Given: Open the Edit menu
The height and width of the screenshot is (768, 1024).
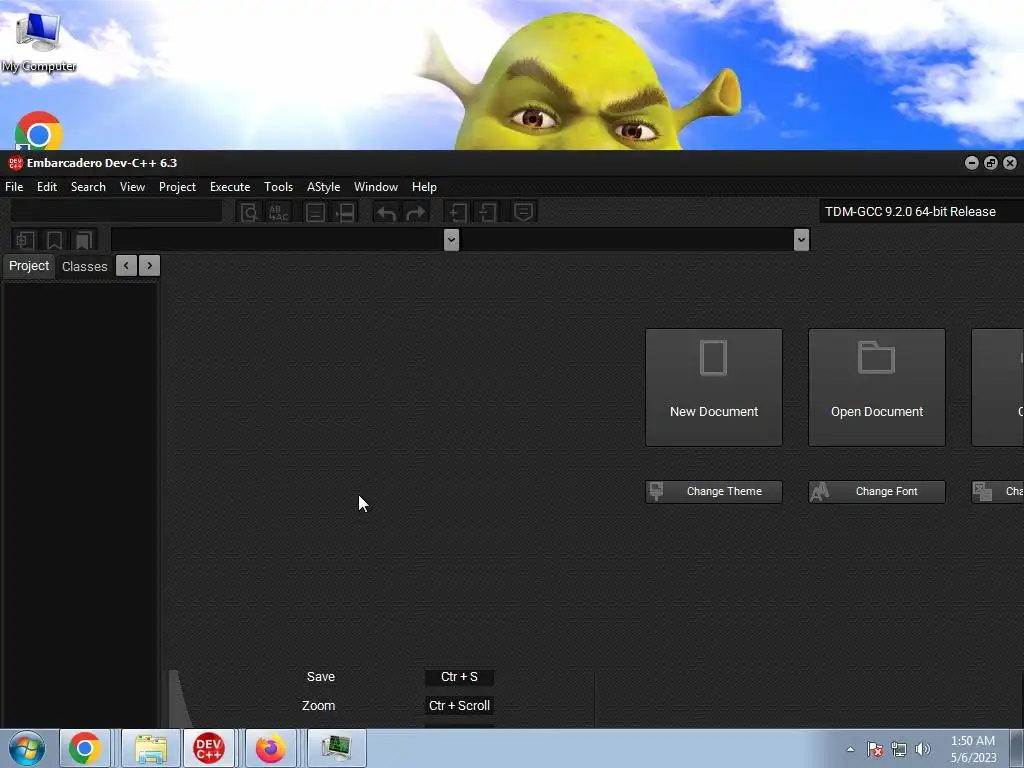Looking at the screenshot, I should [47, 187].
